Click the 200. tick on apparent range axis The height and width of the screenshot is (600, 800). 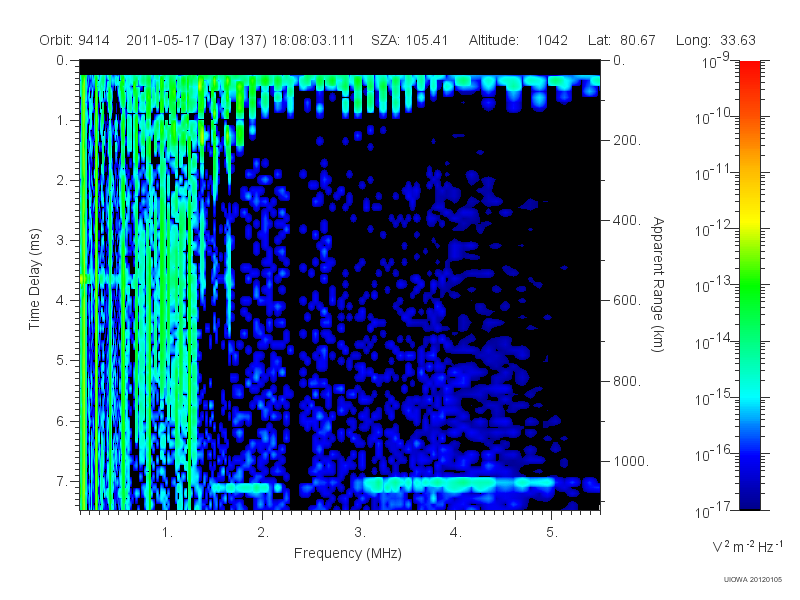627,140
